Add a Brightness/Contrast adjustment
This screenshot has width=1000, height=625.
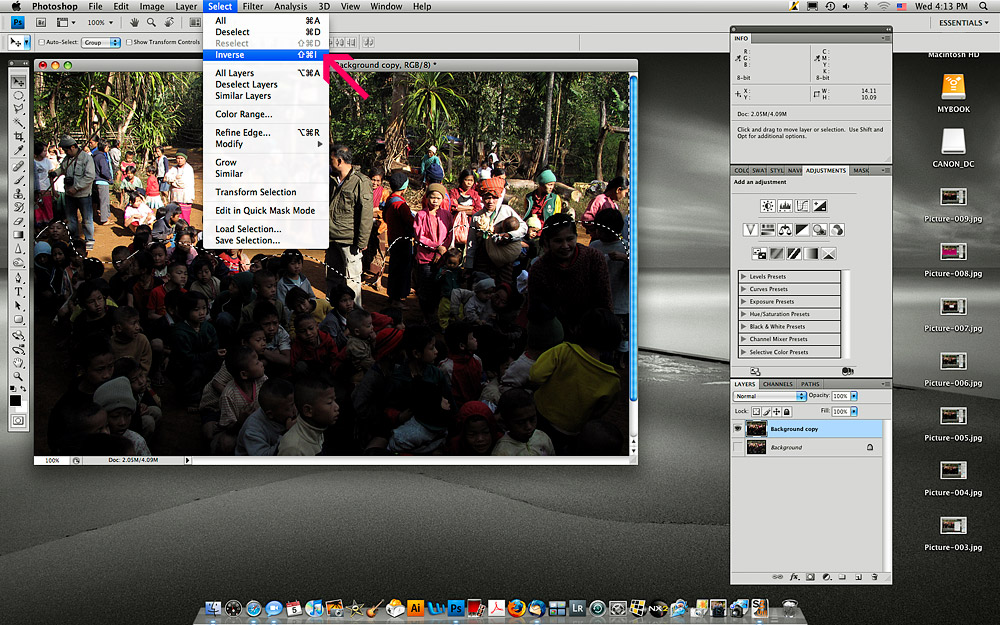767,206
